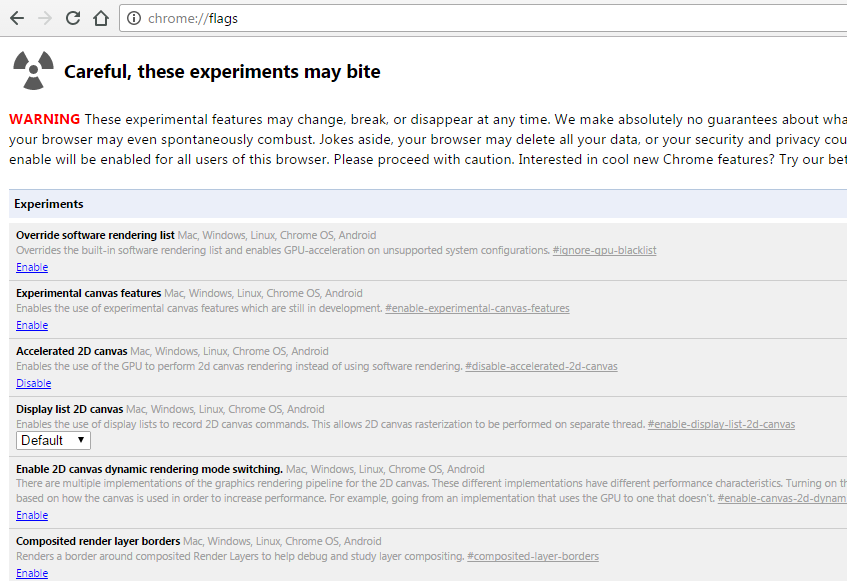Click 'Enable 2D canvas dynamic rendering mode switching.' title
847x581 pixels.
click(150, 469)
